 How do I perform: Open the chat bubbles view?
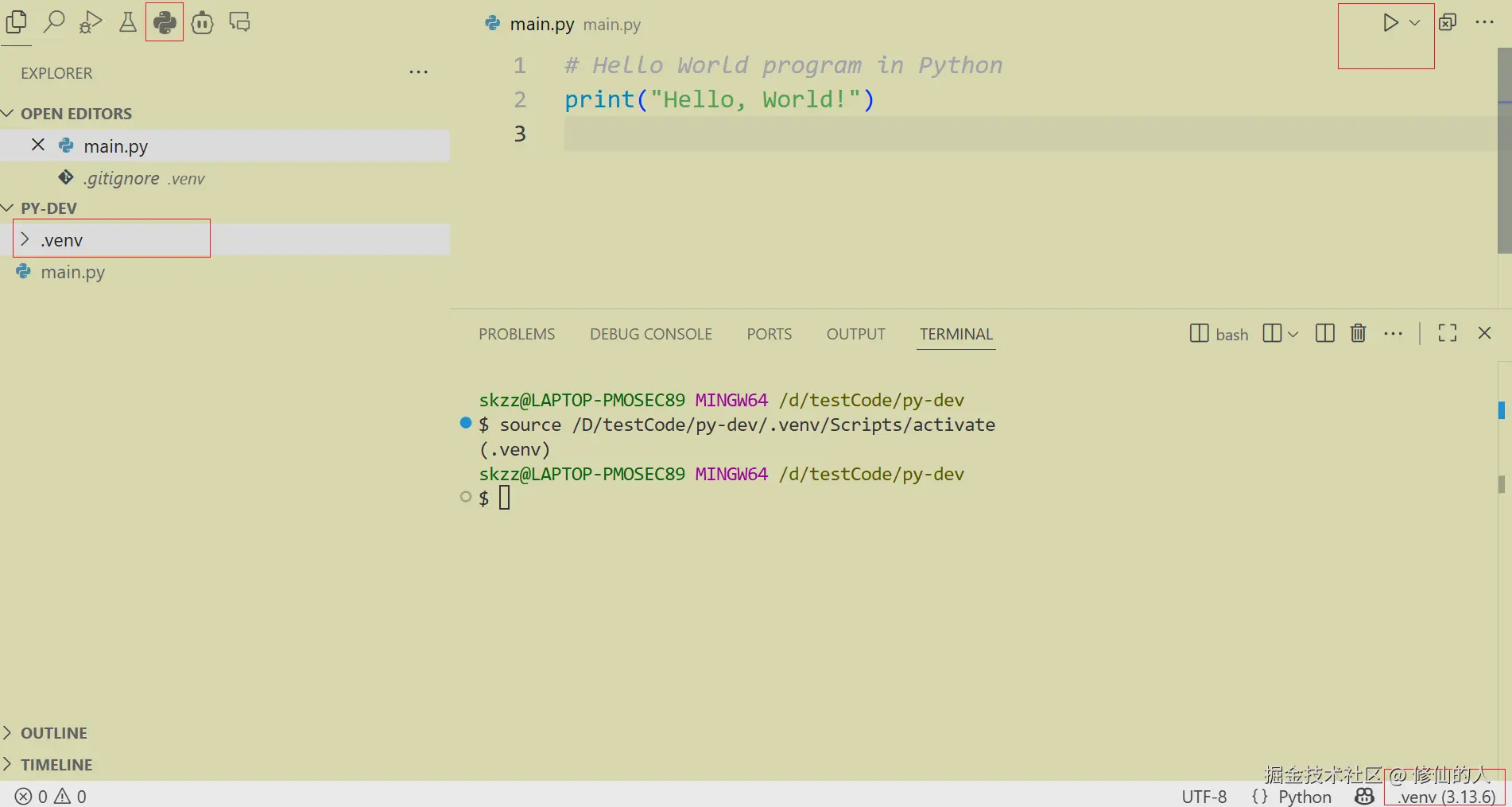(239, 22)
